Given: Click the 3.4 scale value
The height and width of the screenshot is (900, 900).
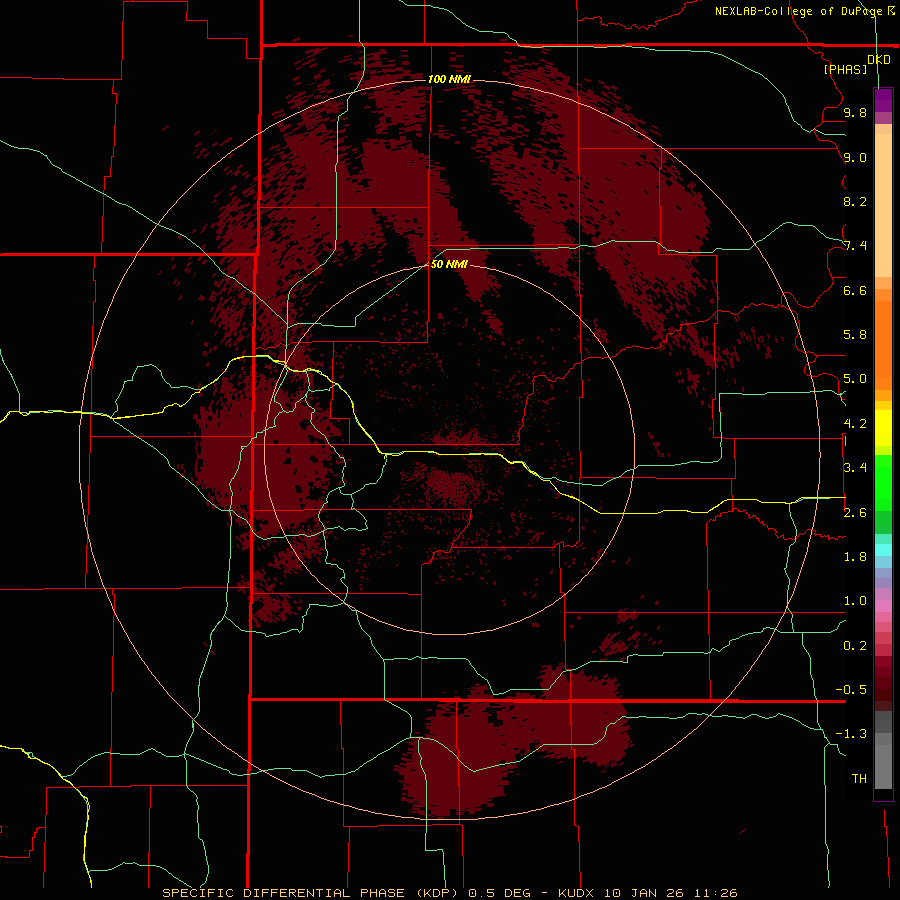Looking at the screenshot, I should [x=855, y=468].
